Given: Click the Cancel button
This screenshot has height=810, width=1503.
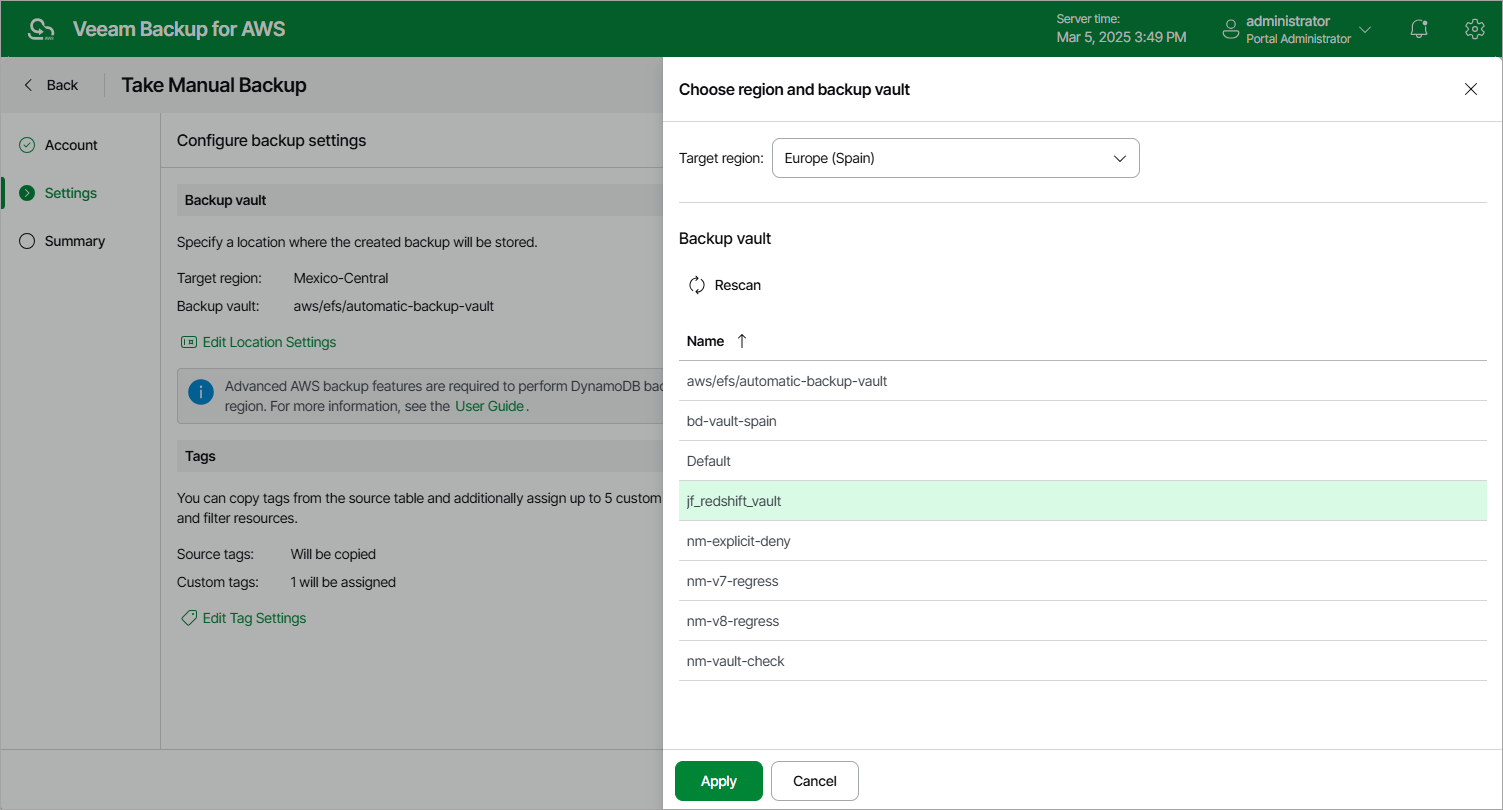Looking at the screenshot, I should 815,781.
